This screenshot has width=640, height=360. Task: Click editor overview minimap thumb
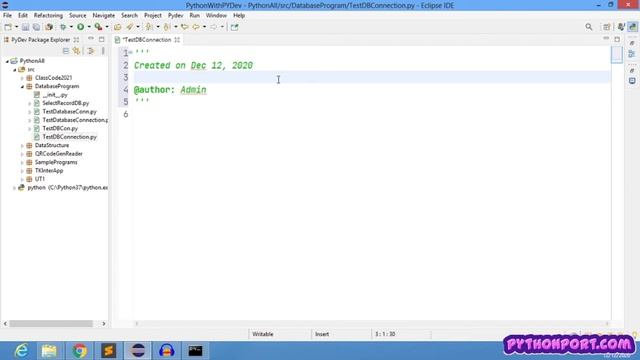[x=617, y=54]
